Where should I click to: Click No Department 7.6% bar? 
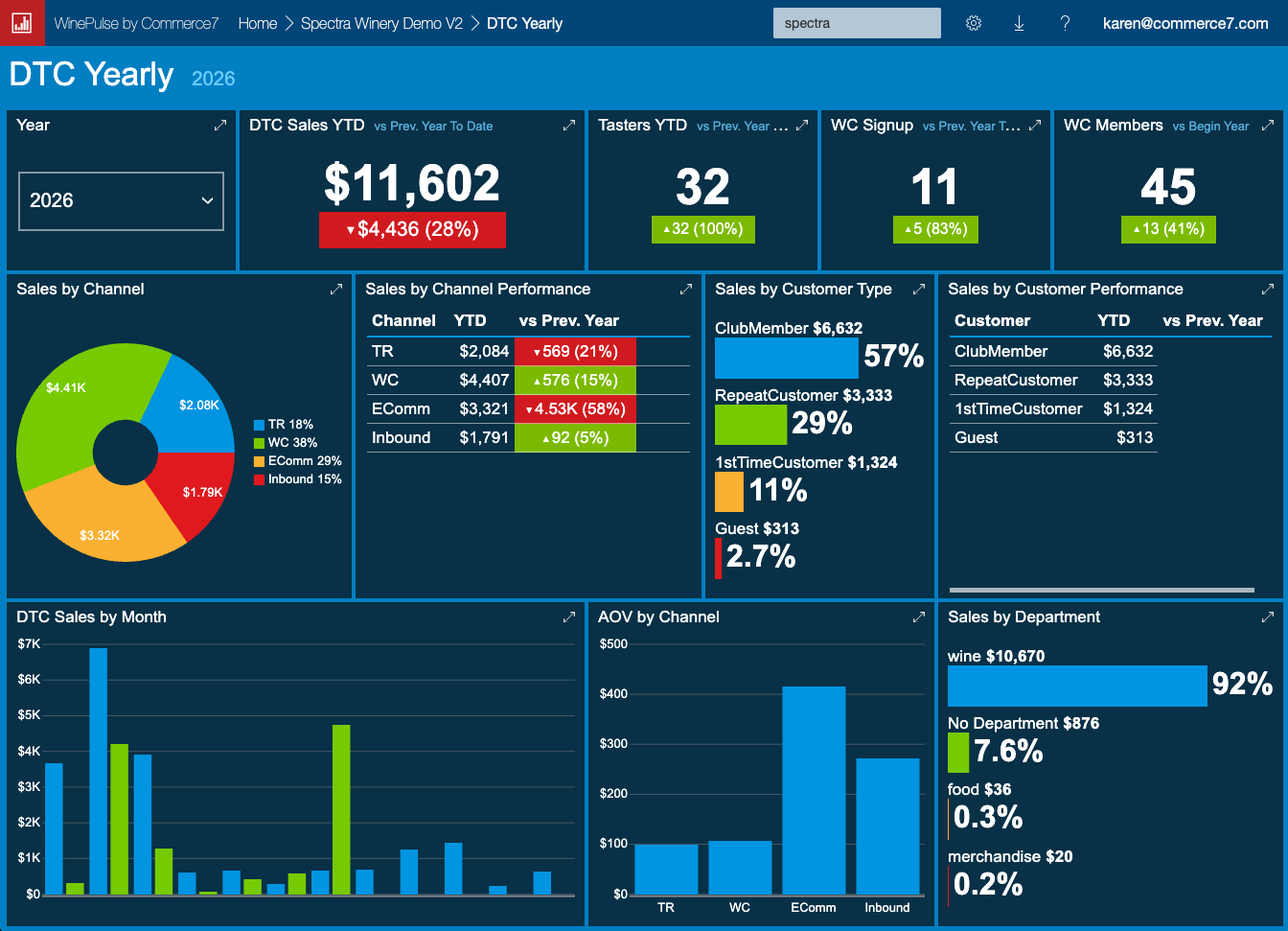click(958, 753)
